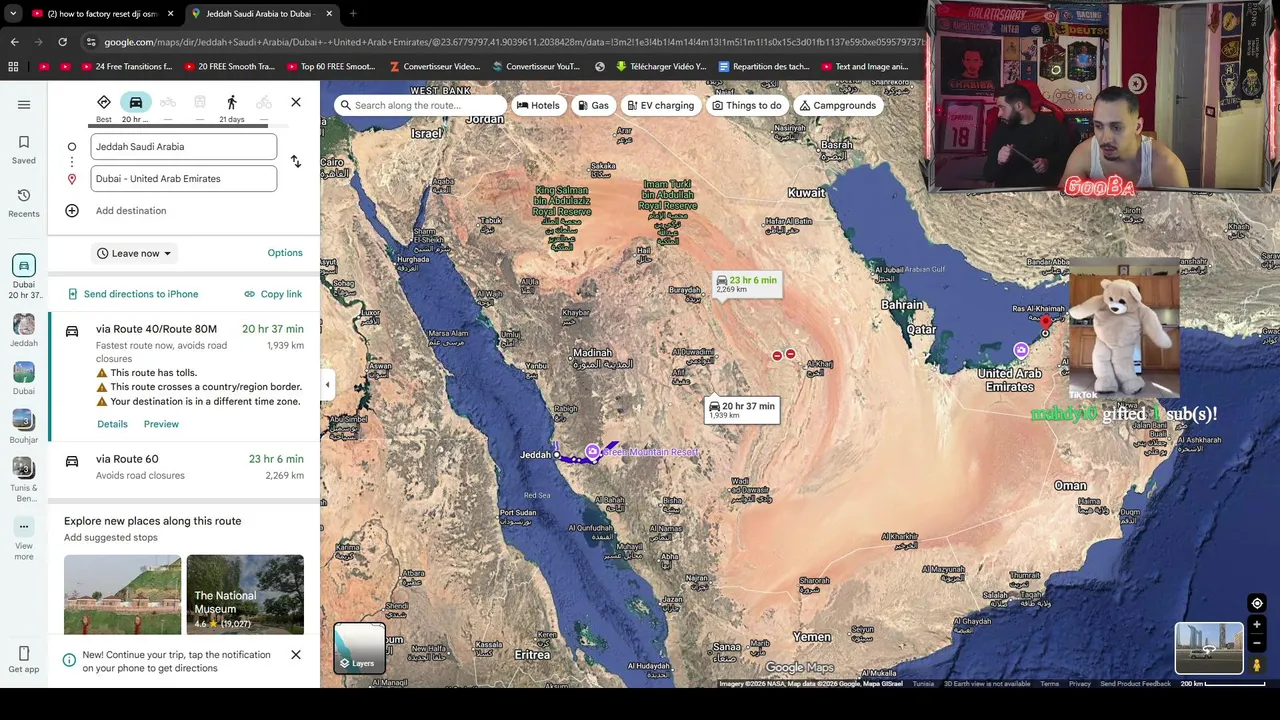Open Jeddah recent place in sidebar
Screen dimensions: 1280x720
24,331
